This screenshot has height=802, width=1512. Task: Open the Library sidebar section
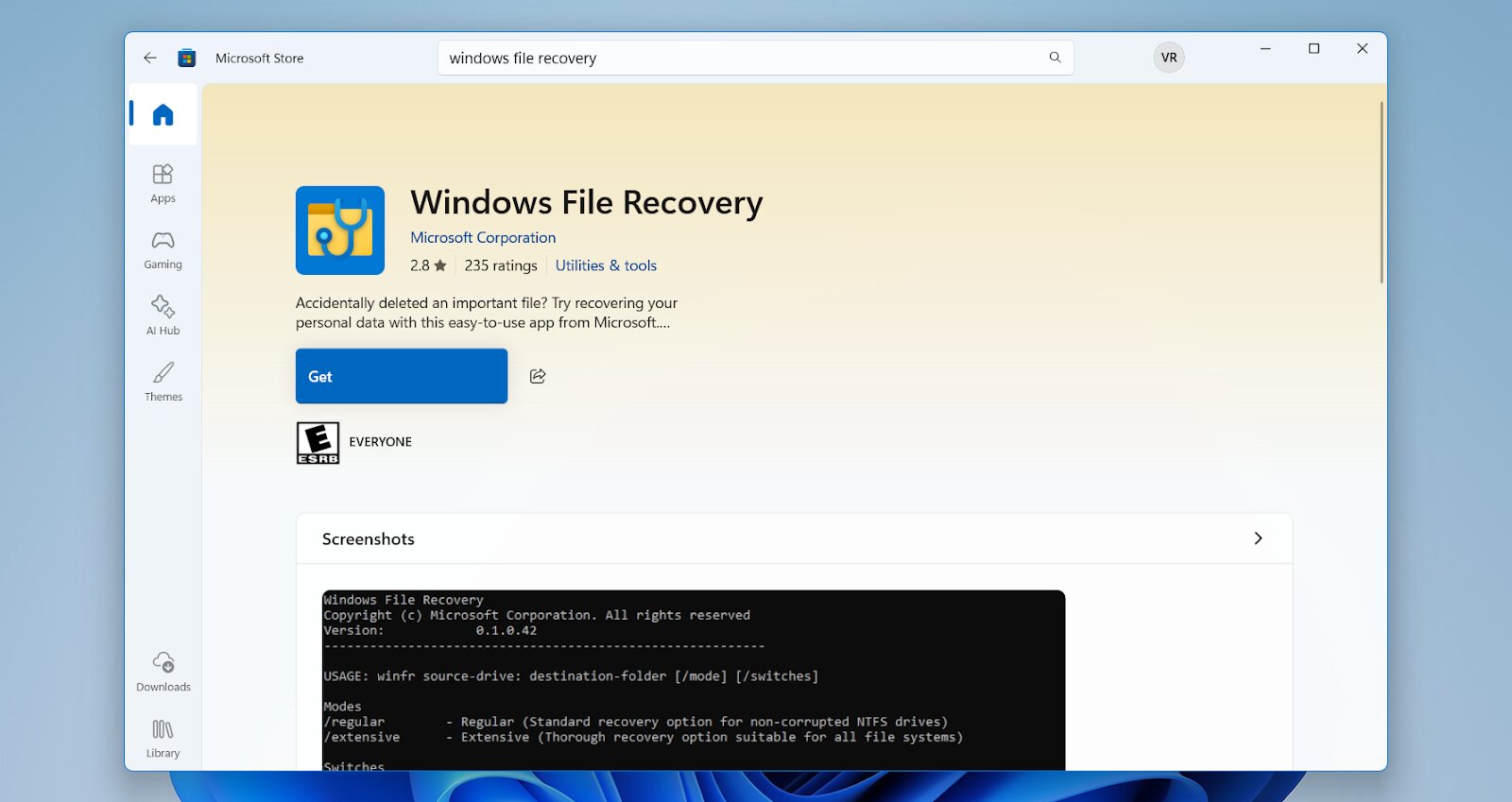coord(163,739)
